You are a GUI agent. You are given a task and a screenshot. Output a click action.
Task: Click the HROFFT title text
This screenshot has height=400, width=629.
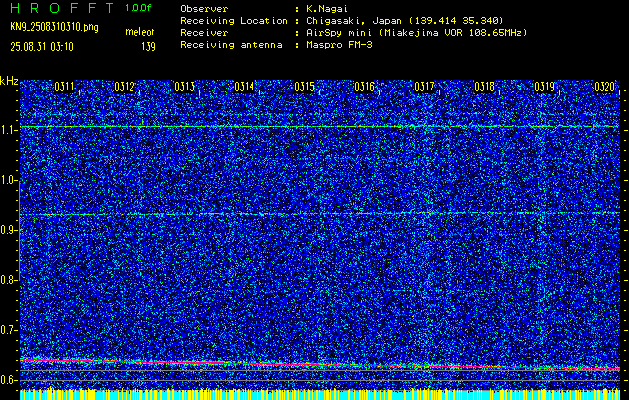point(62,8)
